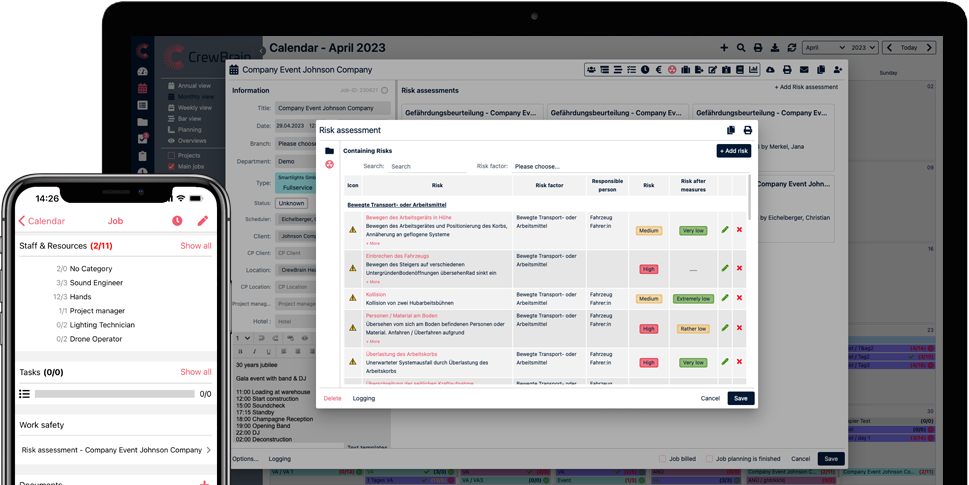Tap Show all next to Staff & Resources
The image size is (969, 485).
coord(195,246)
